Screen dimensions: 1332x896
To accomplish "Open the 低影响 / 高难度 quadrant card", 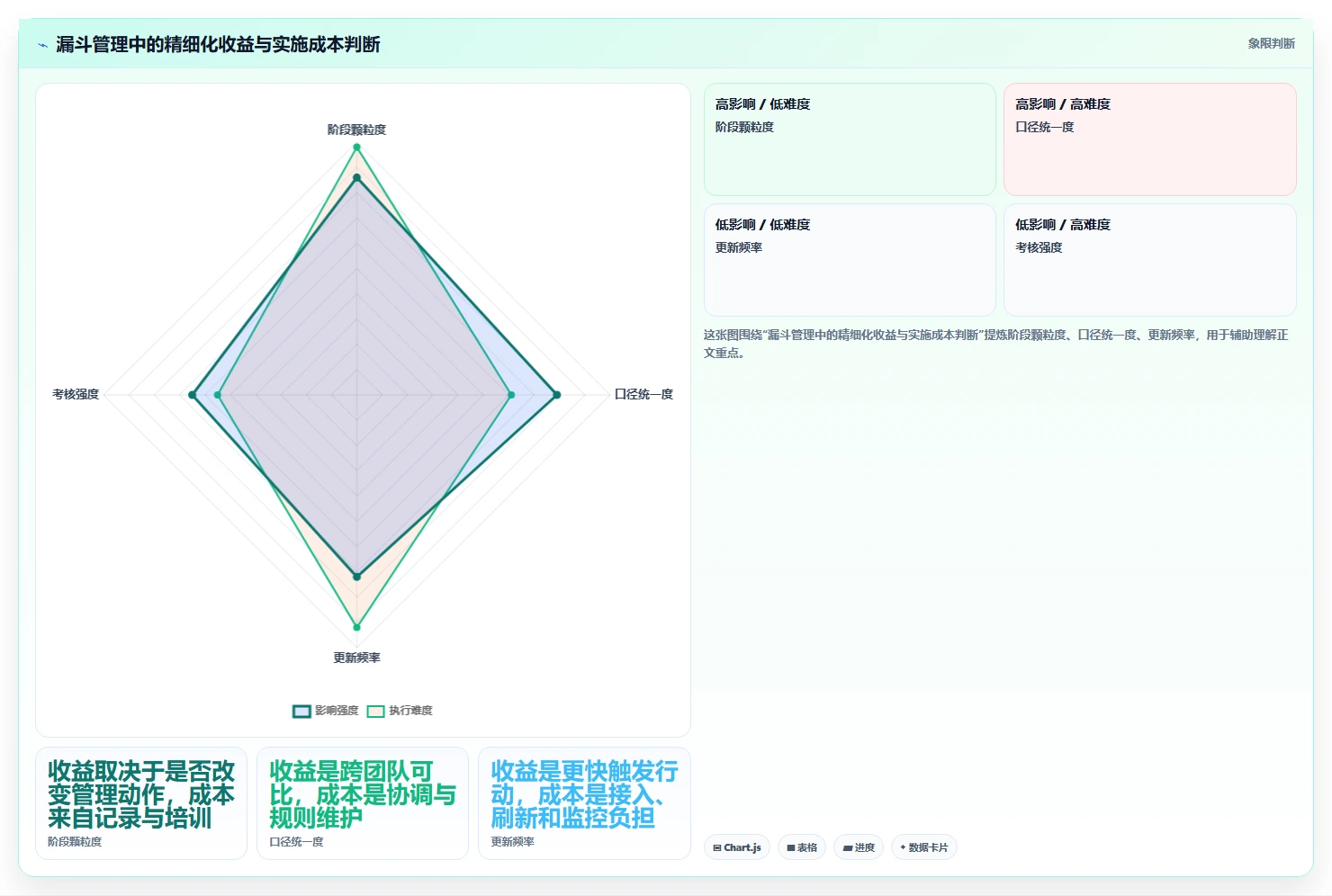I will (1149, 260).
